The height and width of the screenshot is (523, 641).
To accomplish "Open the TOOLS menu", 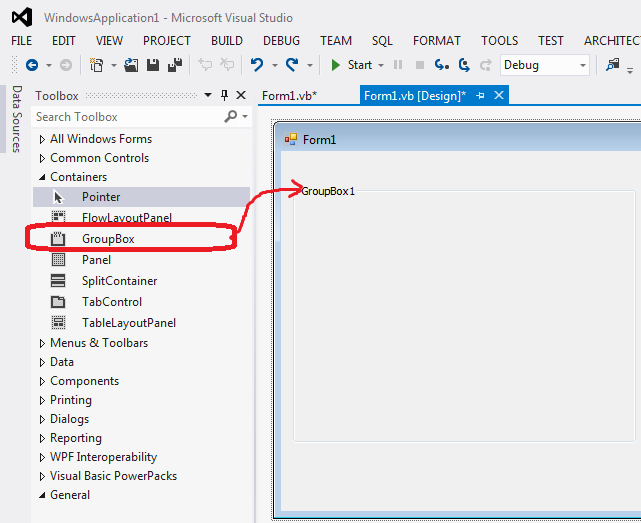I will (499, 41).
